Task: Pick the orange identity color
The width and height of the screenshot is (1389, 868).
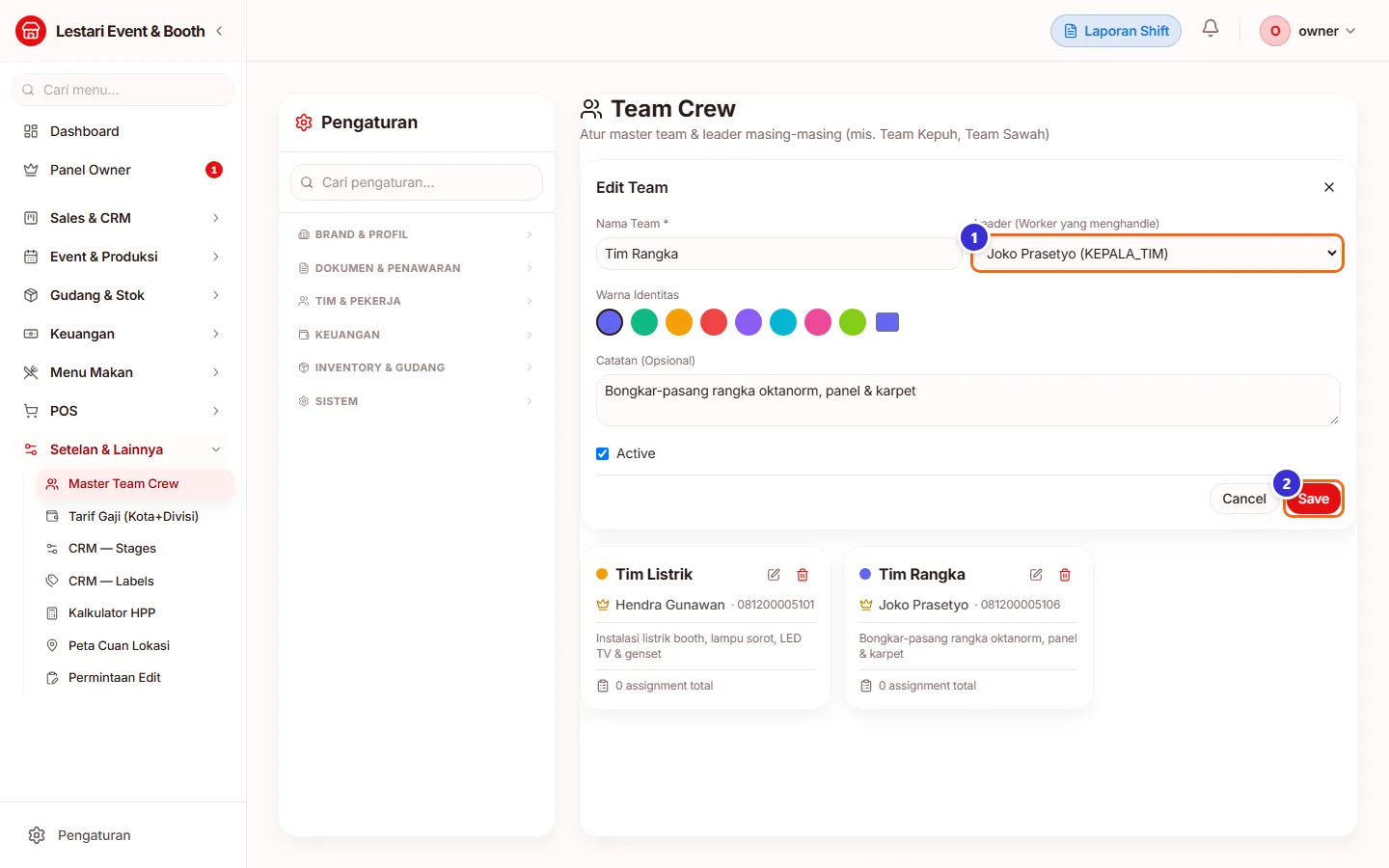Action: click(x=679, y=322)
